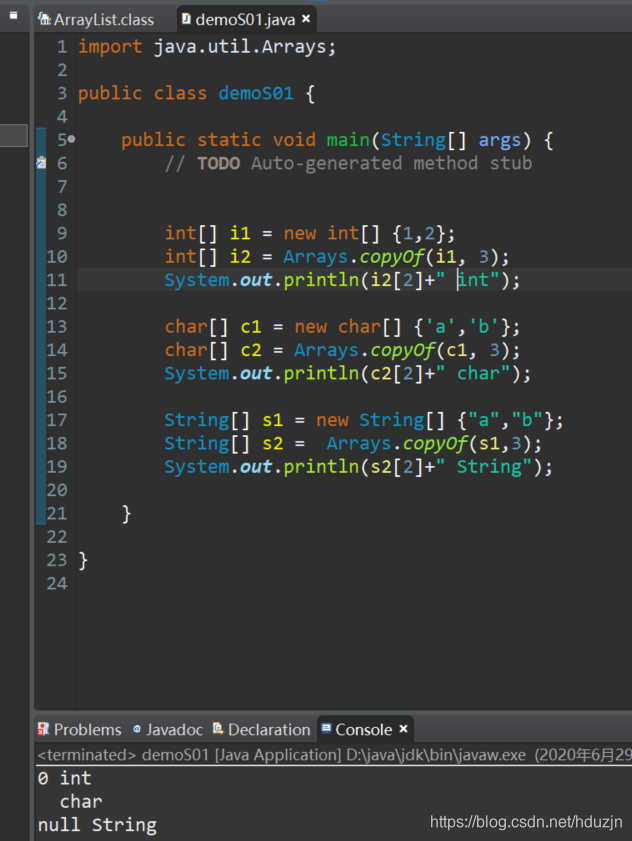Click variable s2 declaration on line 18
Image resolution: width=632 pixels, height=841 pixels.
[x=273, y=444]
